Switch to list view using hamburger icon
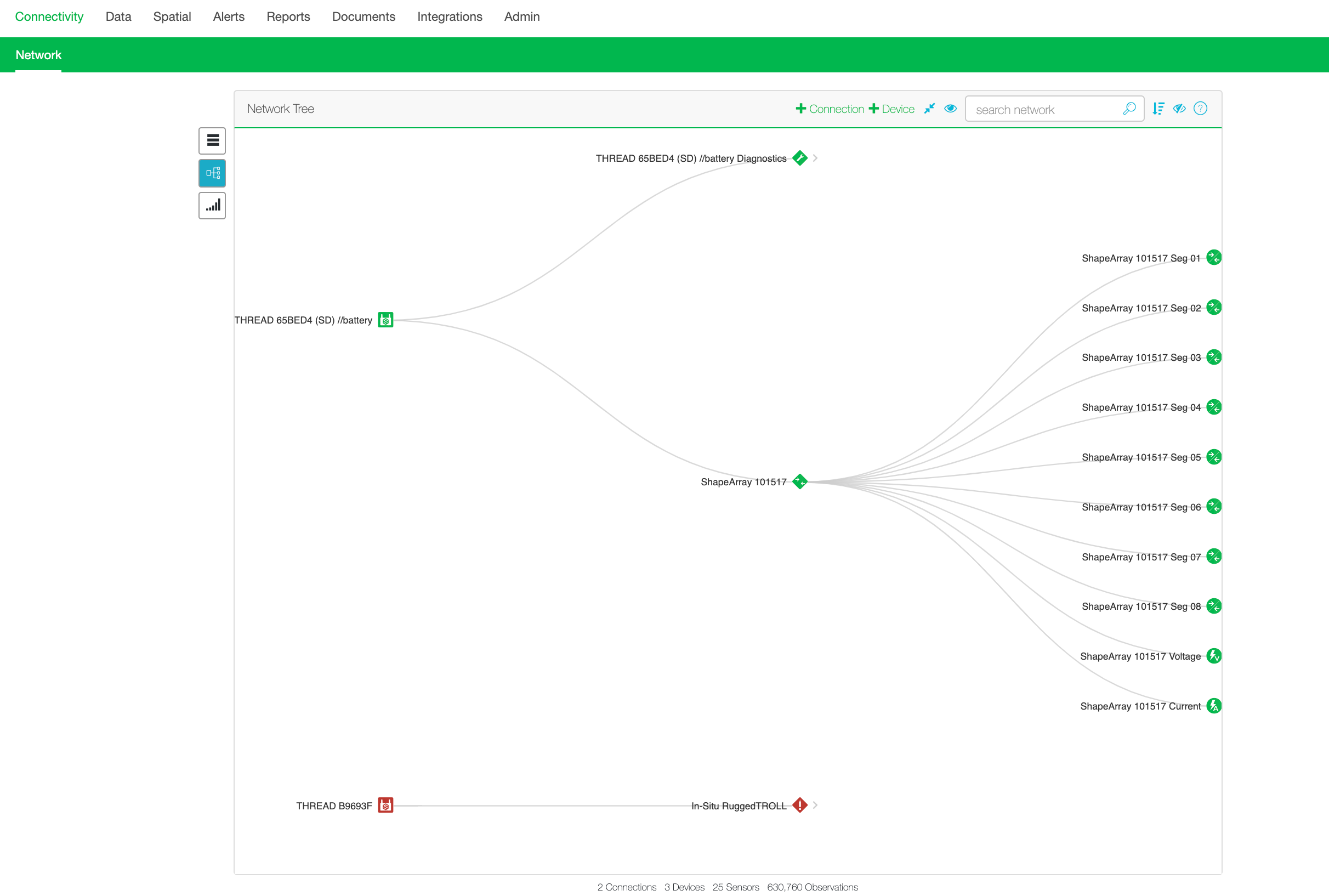 pyautogui.click(x=212, y=140)
